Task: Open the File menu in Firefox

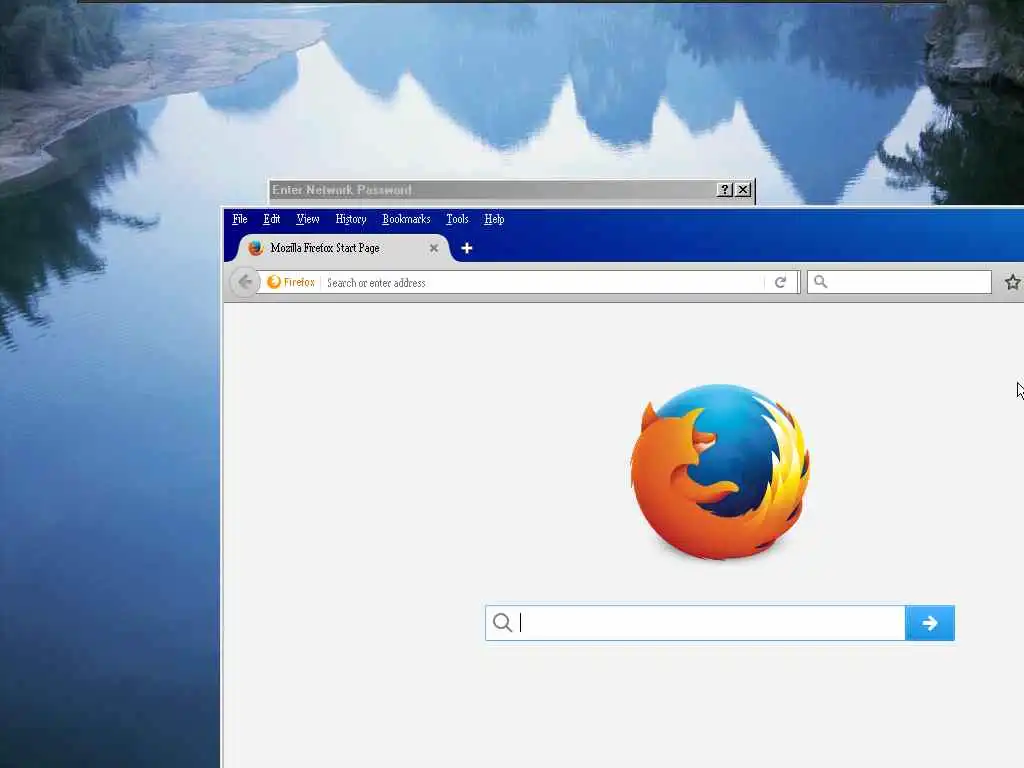Action: tap(240, 219)
